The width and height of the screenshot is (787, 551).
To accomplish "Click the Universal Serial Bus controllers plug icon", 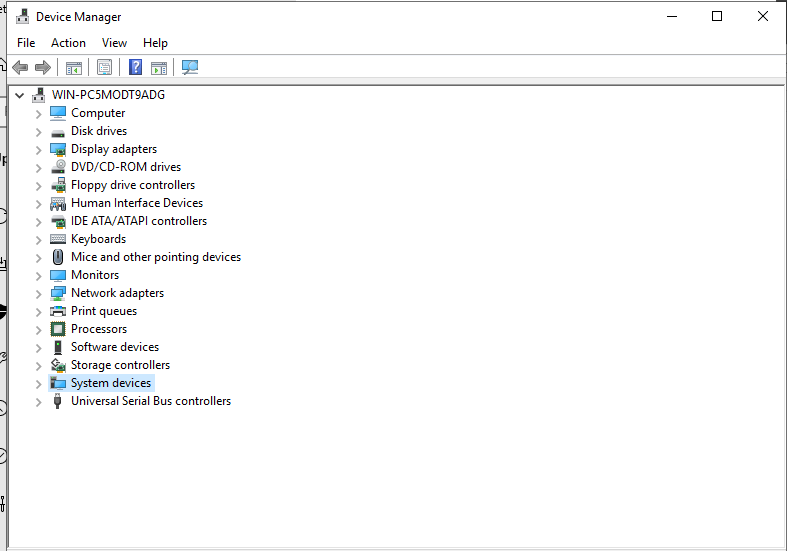I will [58, 401].
